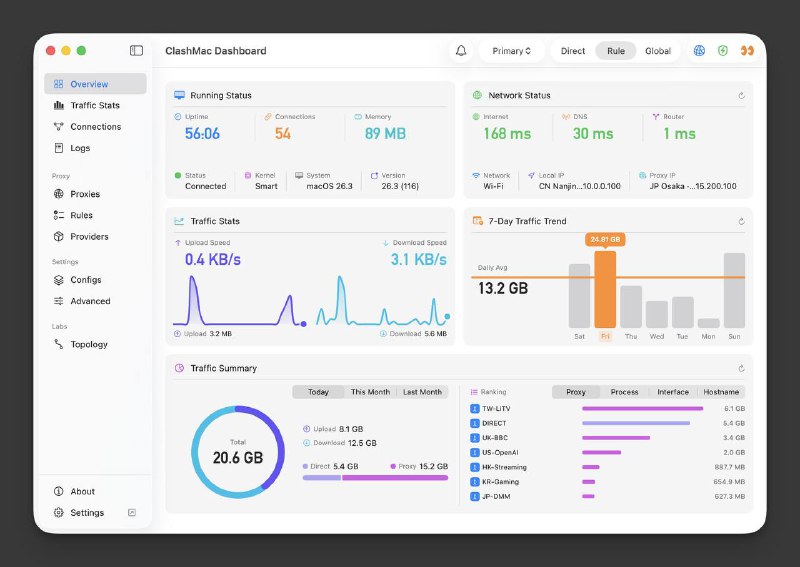Click the Friday bar in traffic trend

tap(605, 290)
